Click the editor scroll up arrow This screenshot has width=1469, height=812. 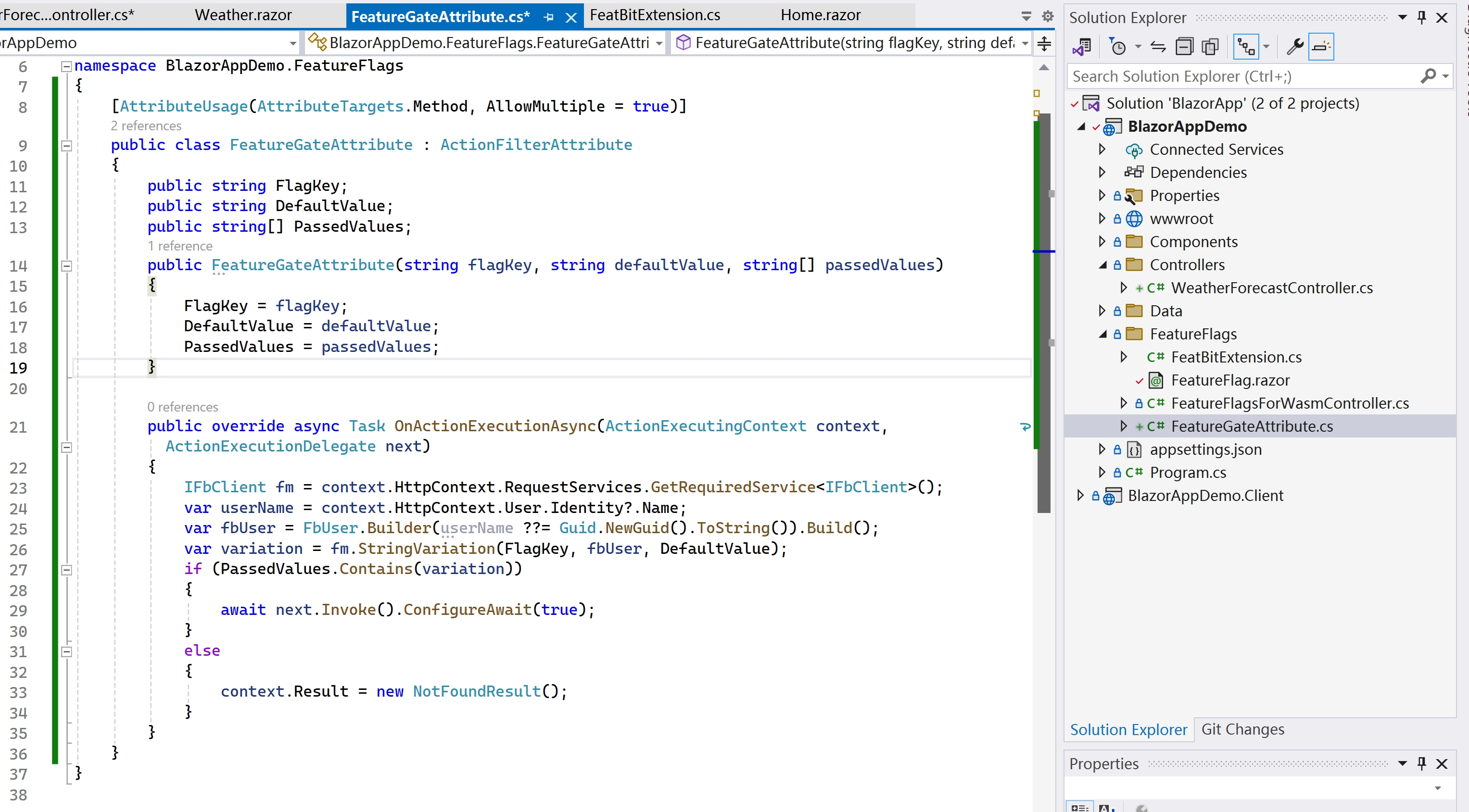[1044, 67]
